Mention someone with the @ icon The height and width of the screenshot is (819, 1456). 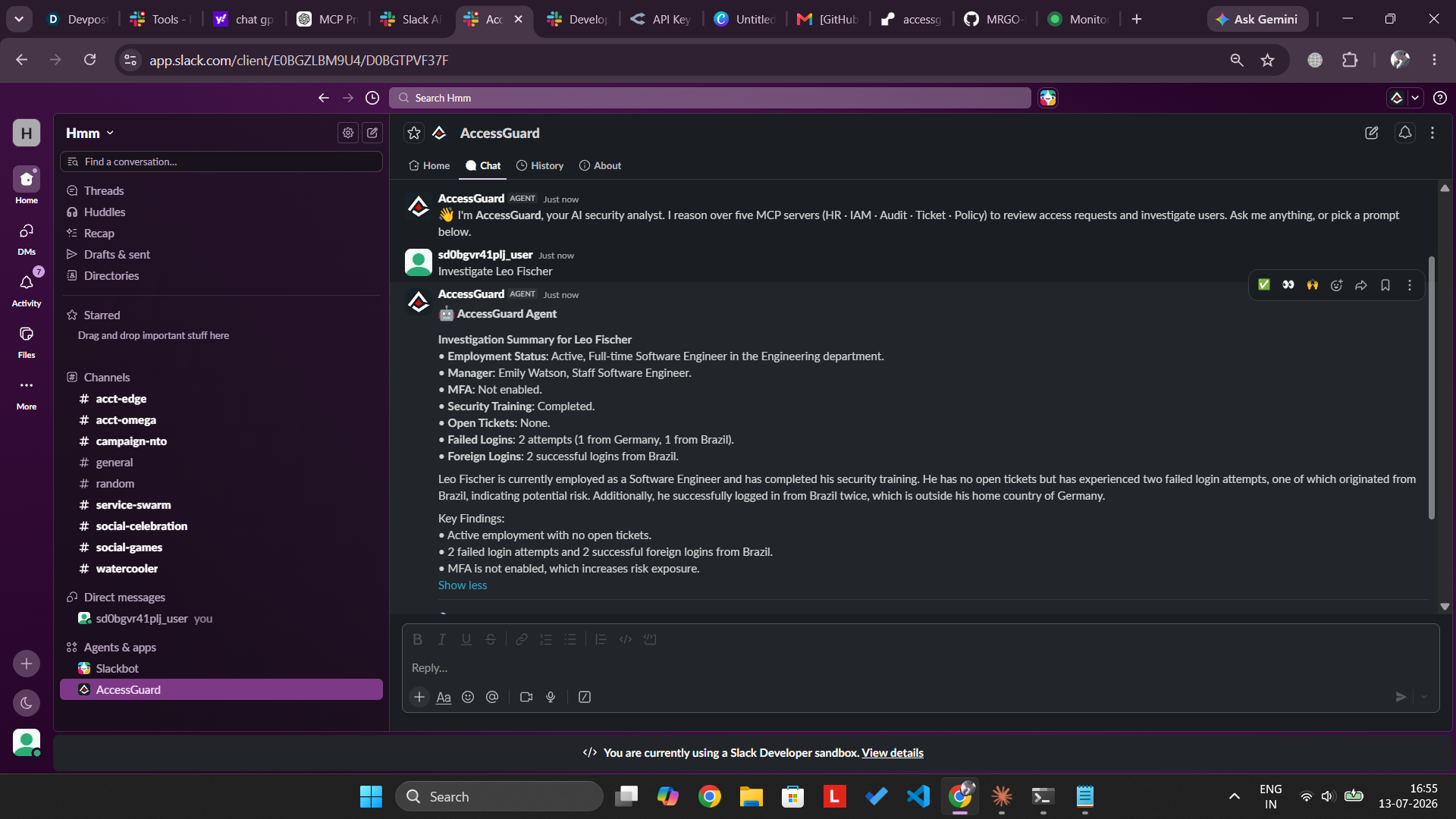(x=492, y=697)
